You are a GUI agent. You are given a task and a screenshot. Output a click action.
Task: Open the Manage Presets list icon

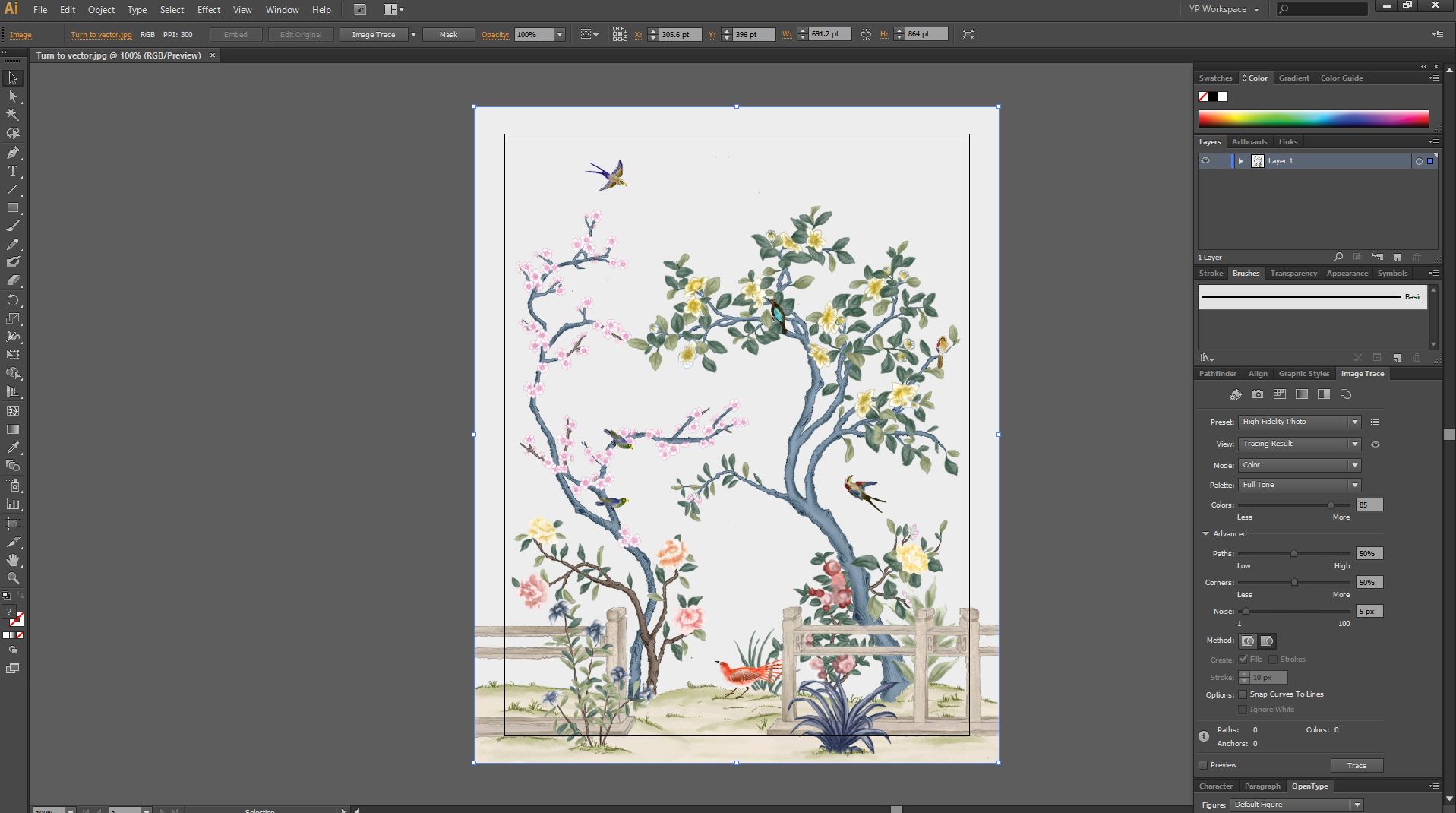(x=1375, y=422)
